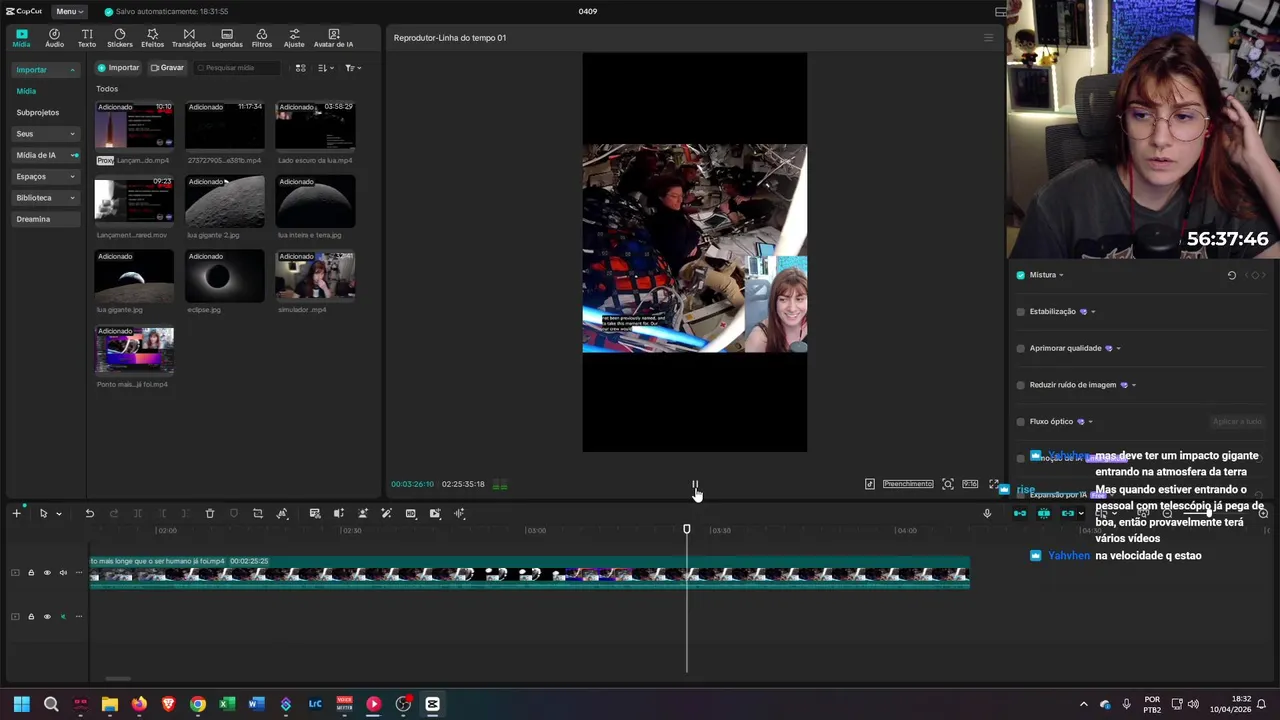Select Subprojetos in the sidebar
The width and height of the screenshot is (1280, 720).
click(38, 112)
